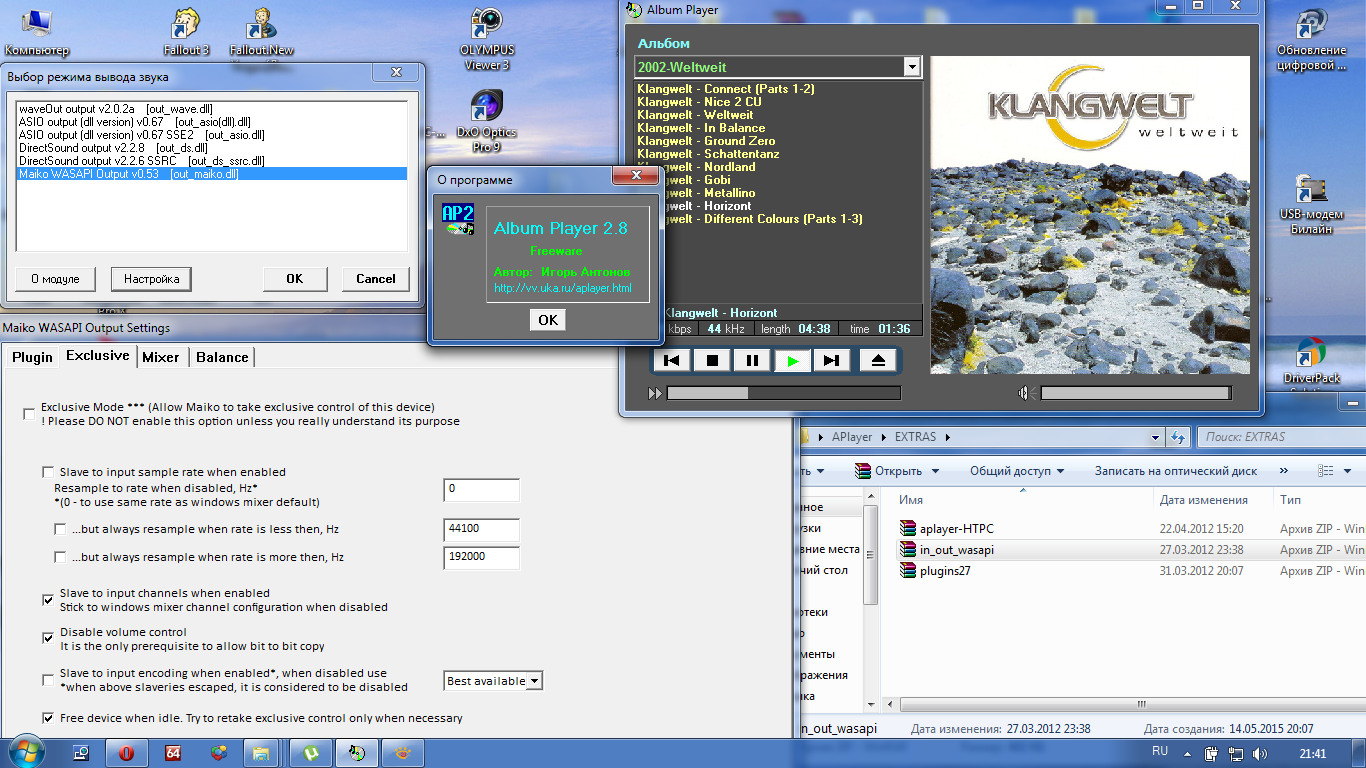The image size is (1366, 768).
Task: Switch to the Mixer tab
Action: [x=161, y=357]
